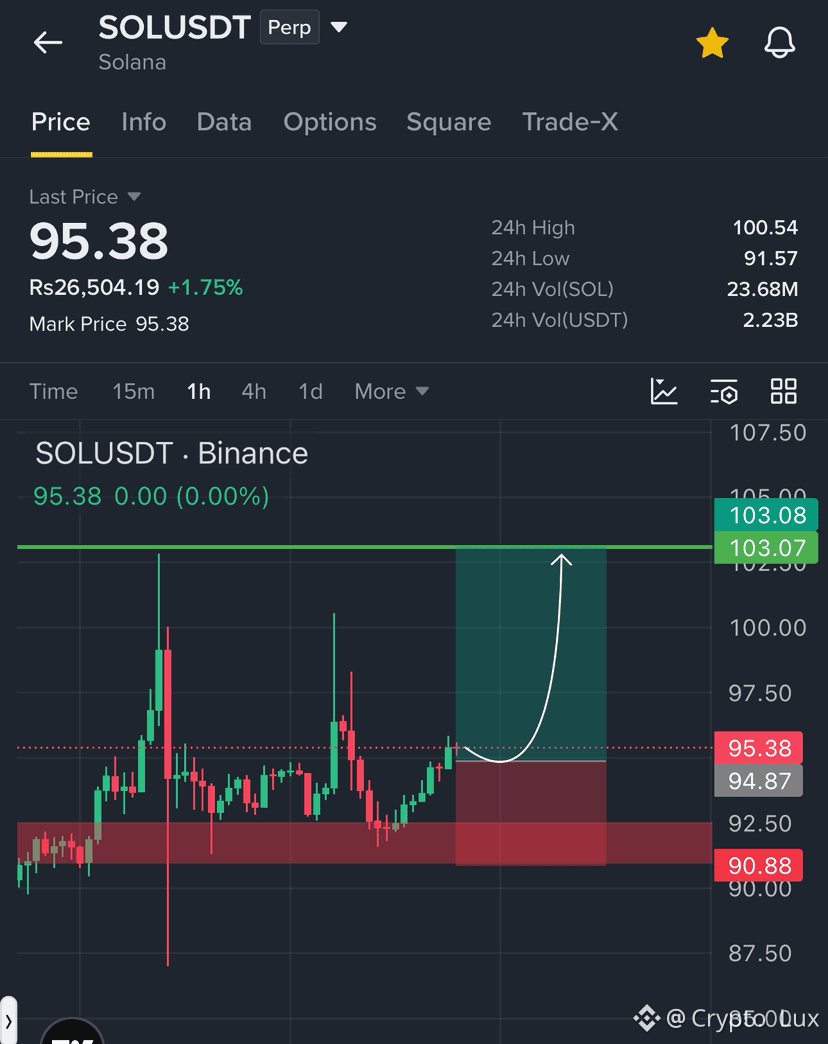Open the chart indicators line icon
The image size is (828, 1044).
(x=664, y=392)
